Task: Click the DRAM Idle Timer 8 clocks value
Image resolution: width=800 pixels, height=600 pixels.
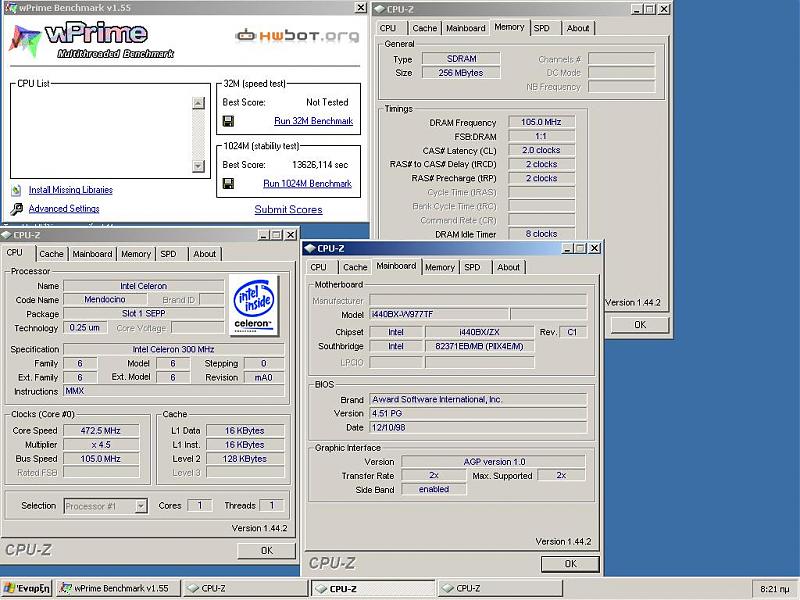Action: click(541, 234)
